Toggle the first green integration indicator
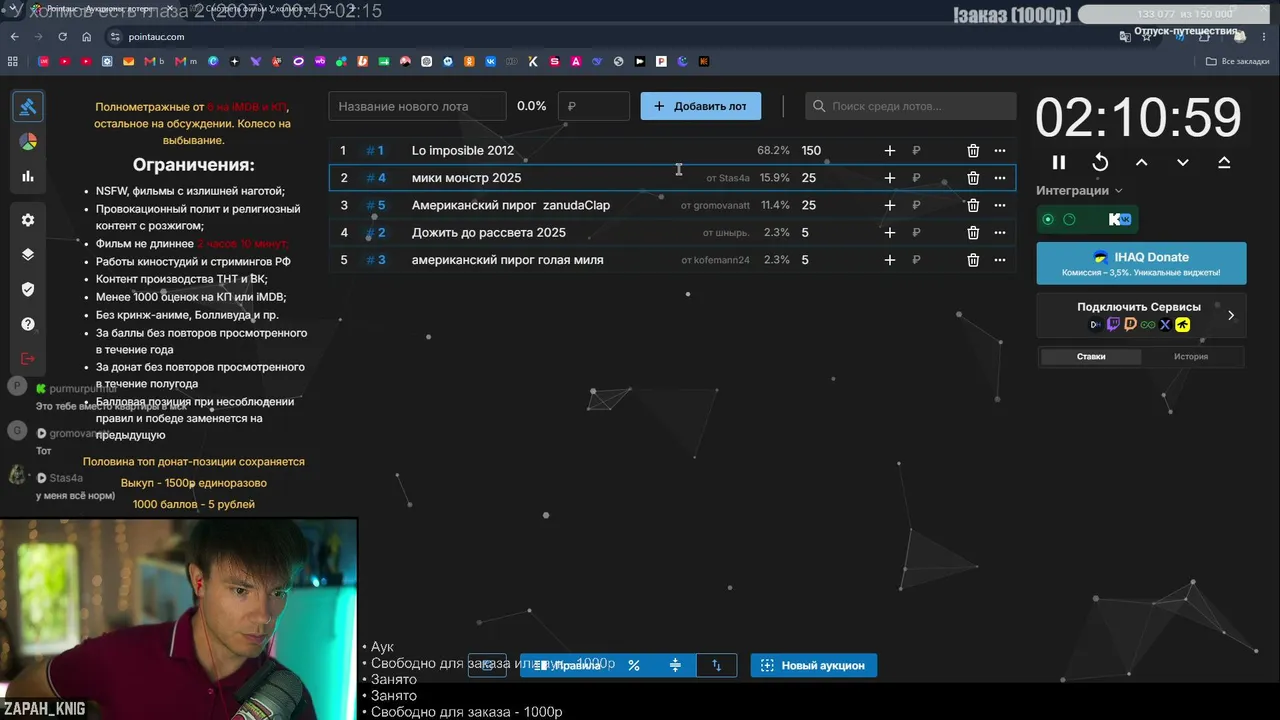 [x=1048, y=220]
